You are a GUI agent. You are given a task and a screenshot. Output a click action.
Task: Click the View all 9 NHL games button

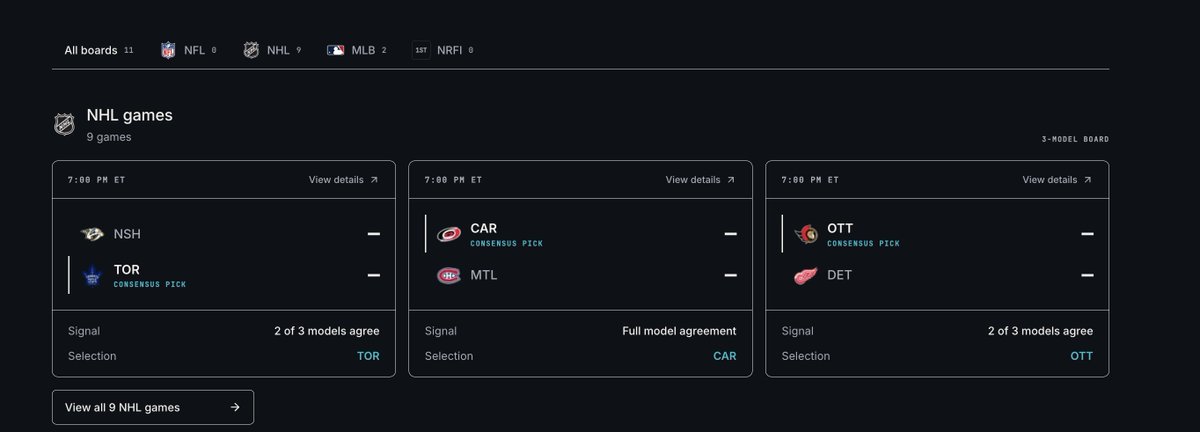pos(153,407)
